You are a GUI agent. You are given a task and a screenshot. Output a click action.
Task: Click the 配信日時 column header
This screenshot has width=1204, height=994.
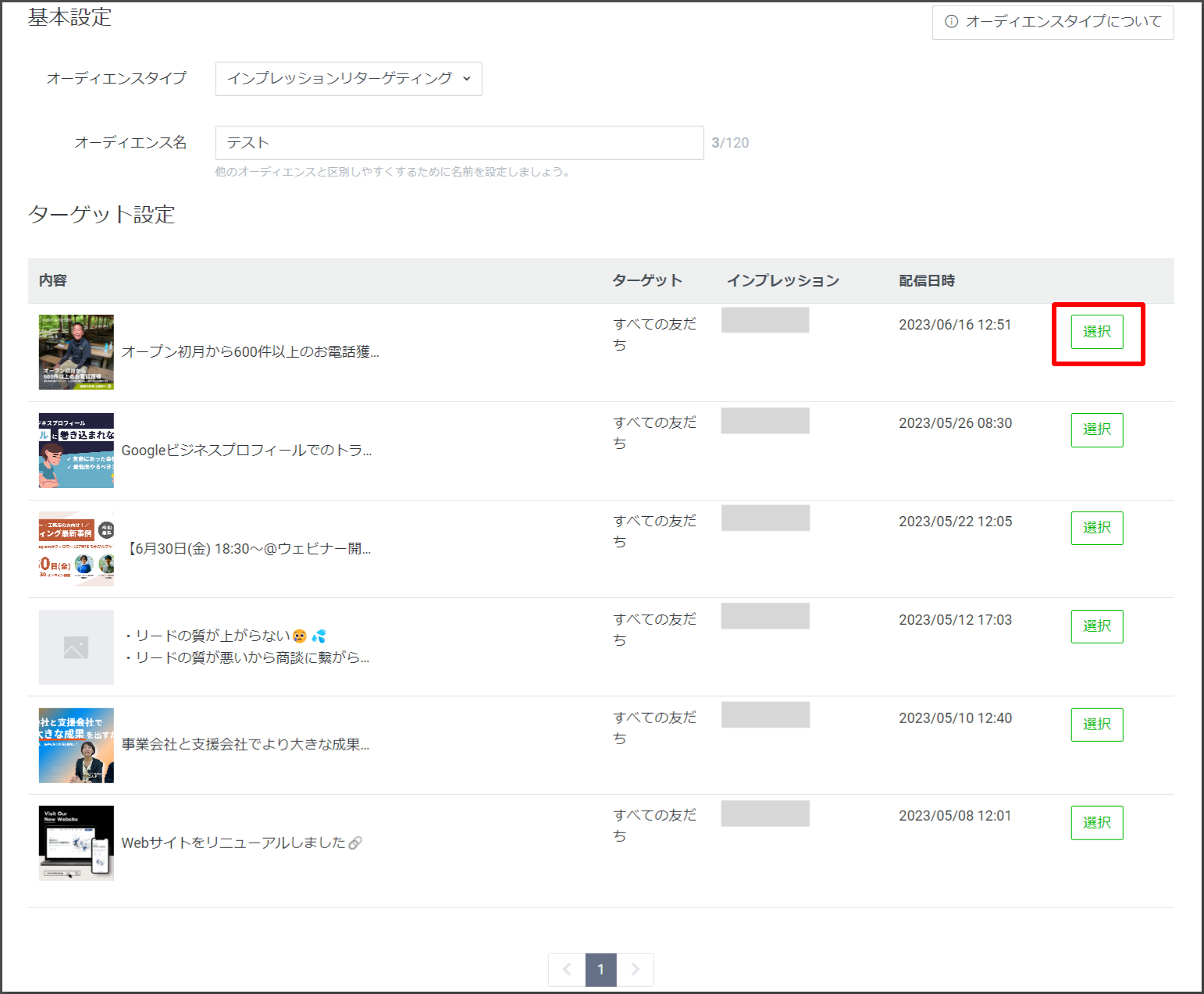[927, 281]
